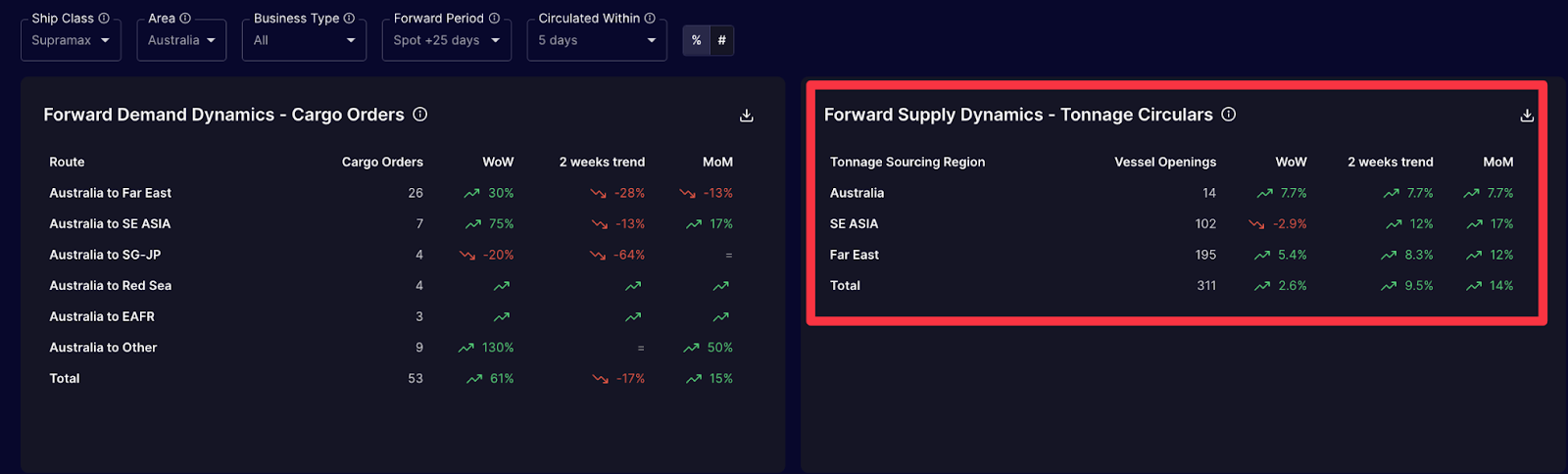Open the Area dropdown showing Australia
Screen dimensions: 1568x474
181,40
